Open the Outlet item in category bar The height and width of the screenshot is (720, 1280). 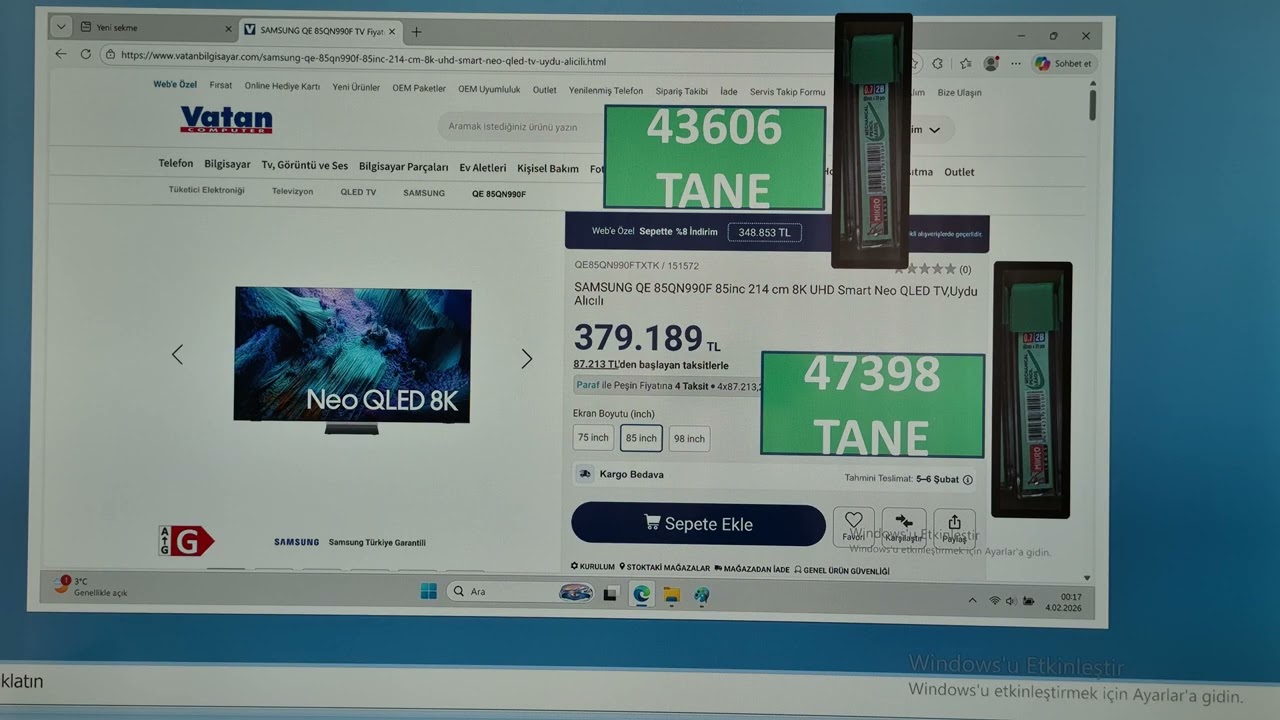(x=959, y=172)
